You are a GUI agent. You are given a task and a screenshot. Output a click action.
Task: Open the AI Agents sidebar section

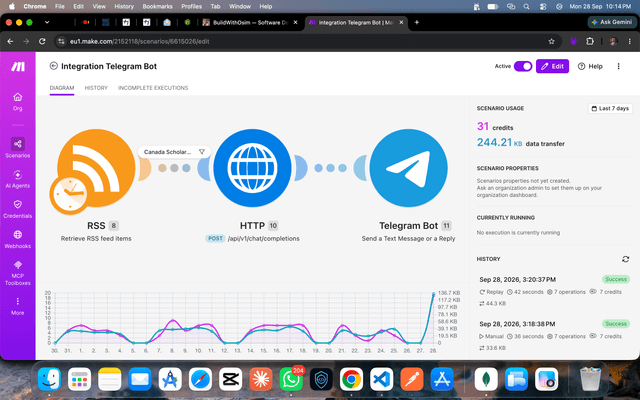pos(18,179)
